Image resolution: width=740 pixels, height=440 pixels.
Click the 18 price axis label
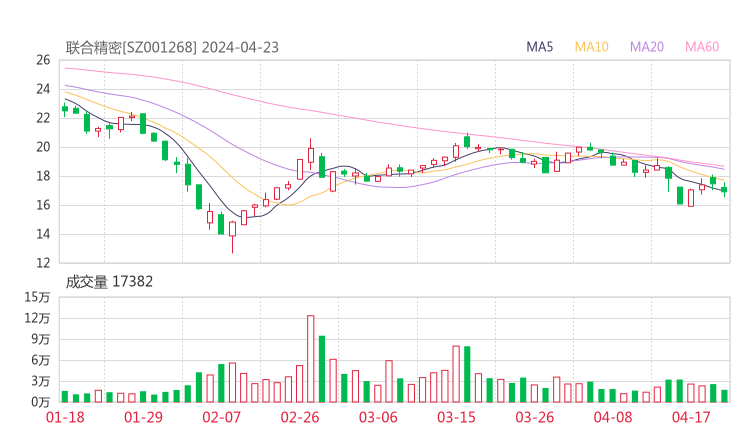click(x=43, y=176)
